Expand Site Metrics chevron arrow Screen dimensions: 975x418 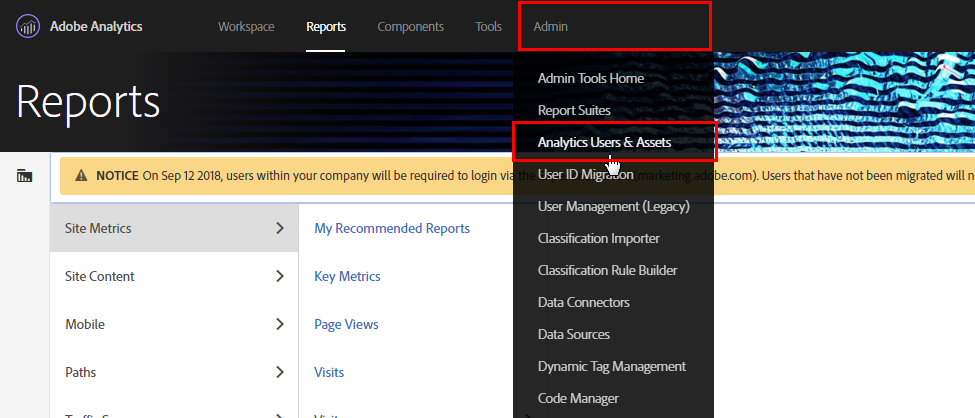(x=280, y=228)
